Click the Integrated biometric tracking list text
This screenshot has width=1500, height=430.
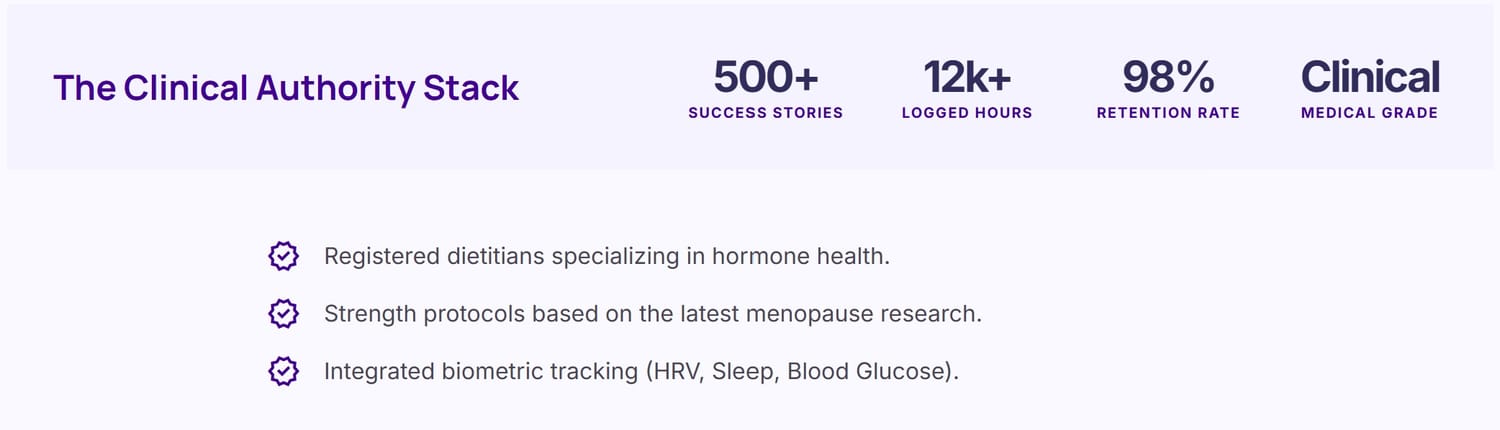(x=641, y=372)
